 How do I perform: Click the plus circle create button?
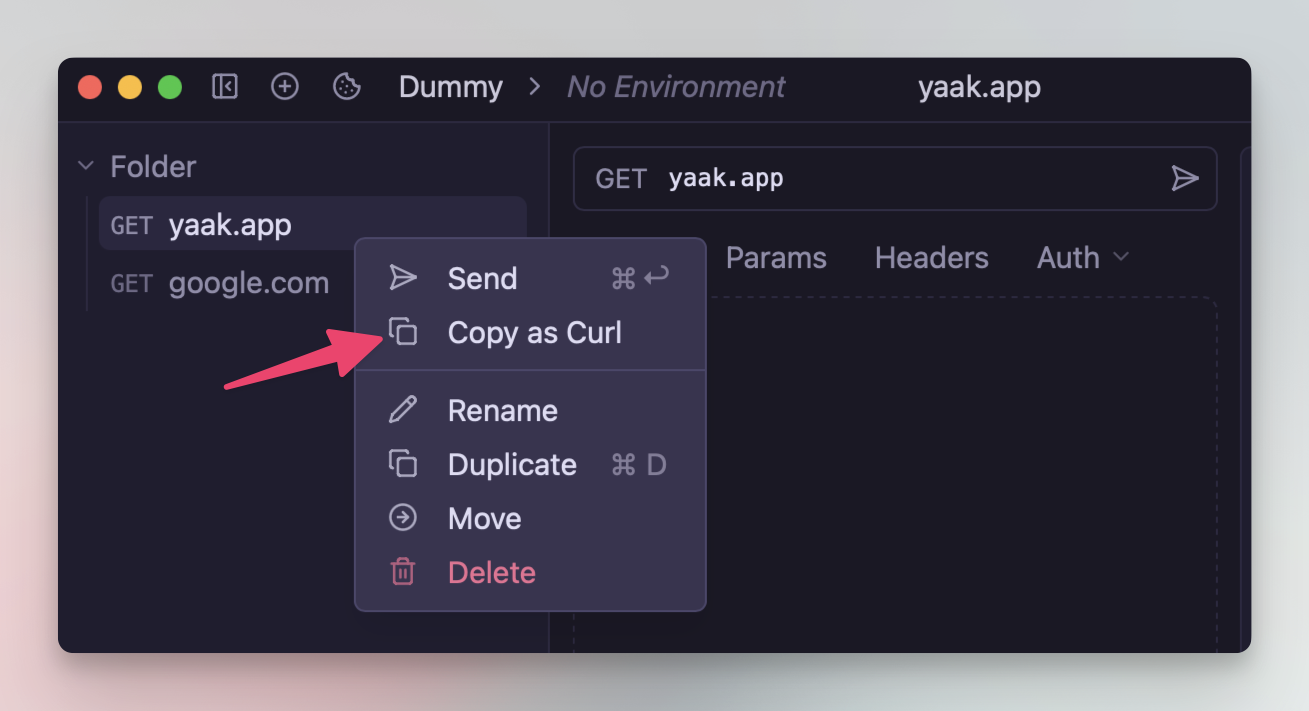pos(285,87)
